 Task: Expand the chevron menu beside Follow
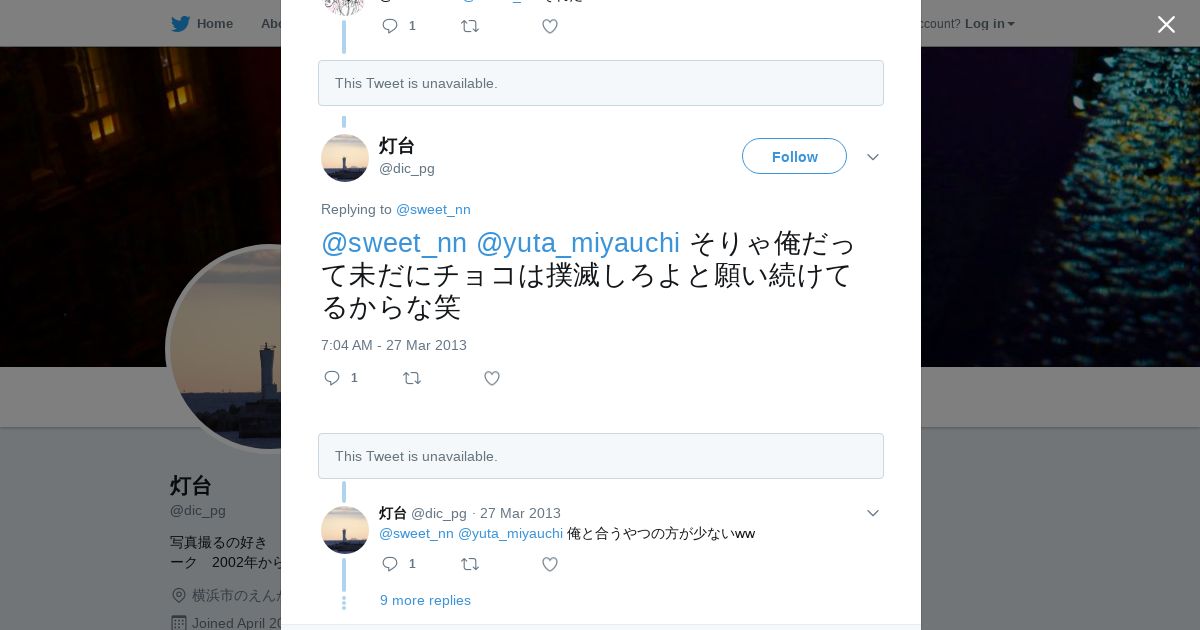(x=873, y=157)
